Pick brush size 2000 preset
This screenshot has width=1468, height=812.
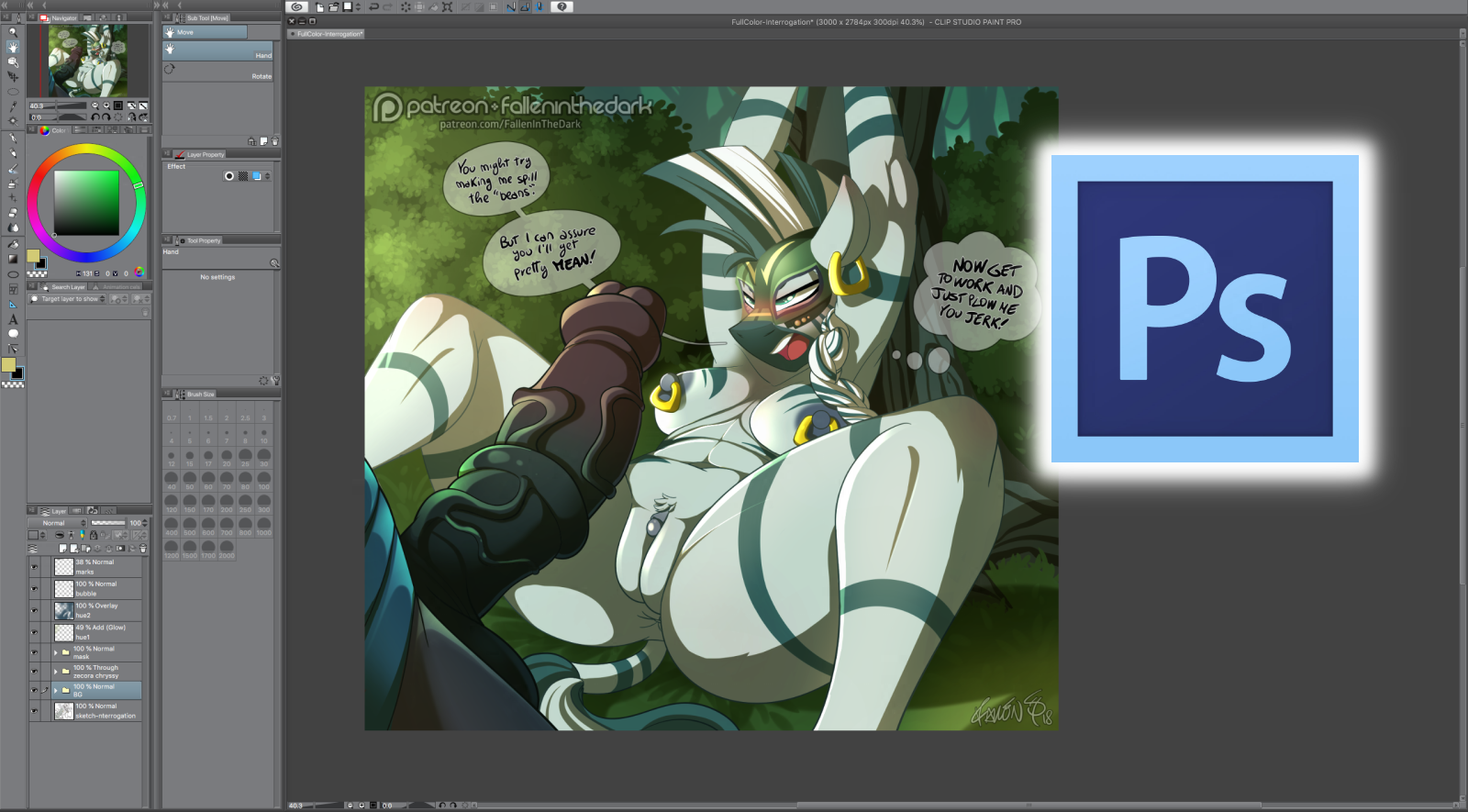(227, 549)
